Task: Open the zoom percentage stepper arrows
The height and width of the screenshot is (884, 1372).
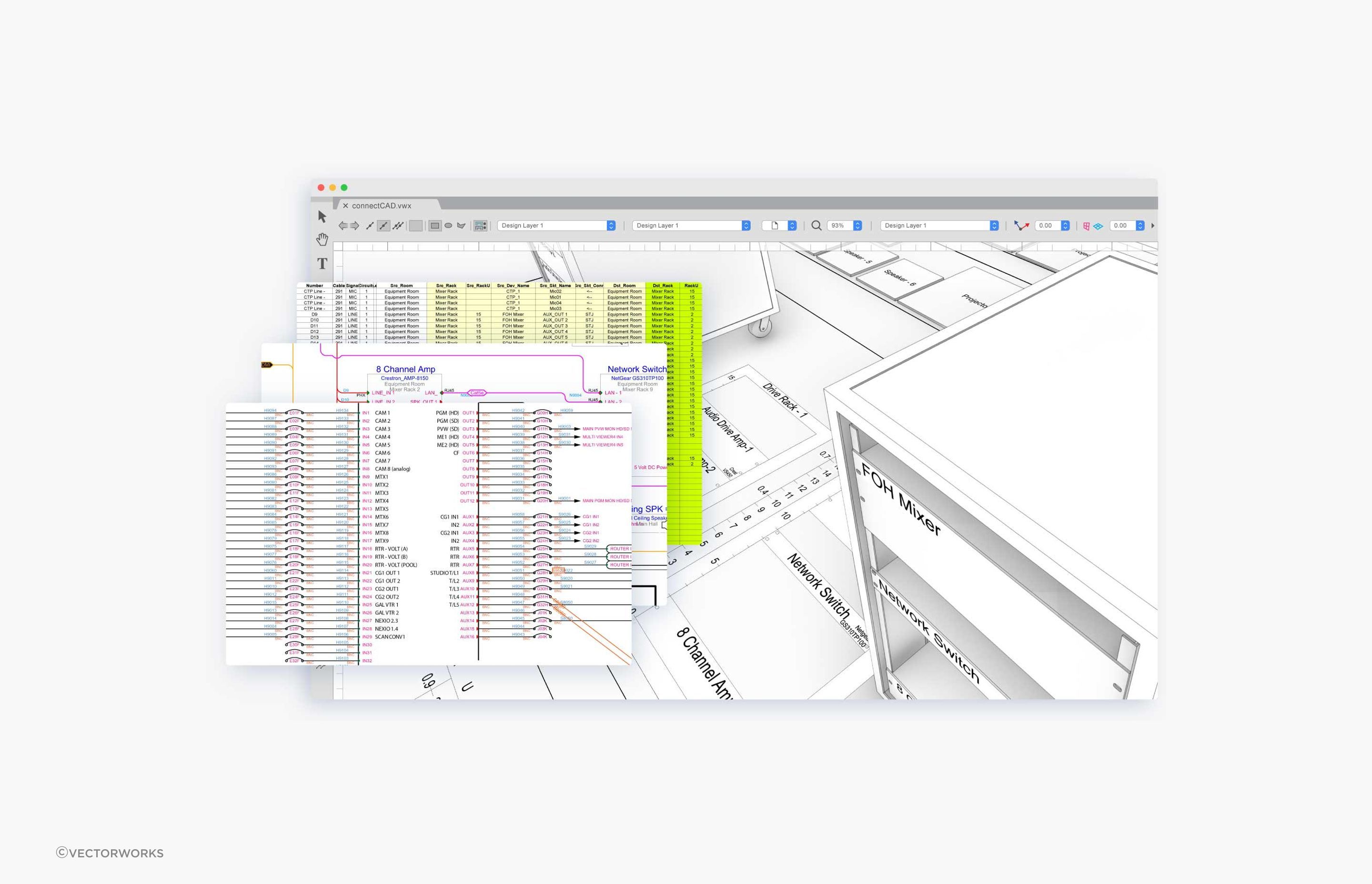Action: click(857, 226)
